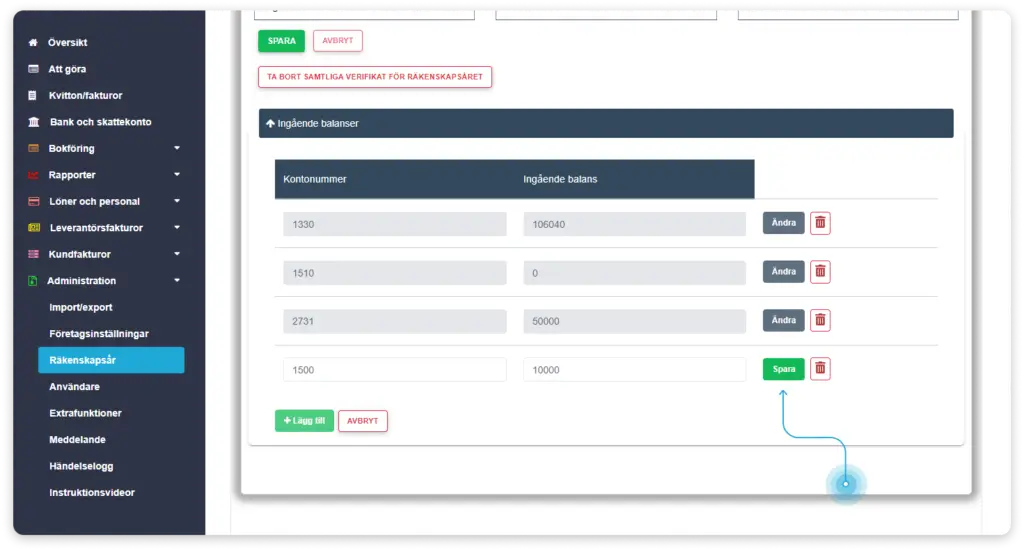Click the Kundfakturor icon
This screenshot has width=1024, height=551.
33,255
